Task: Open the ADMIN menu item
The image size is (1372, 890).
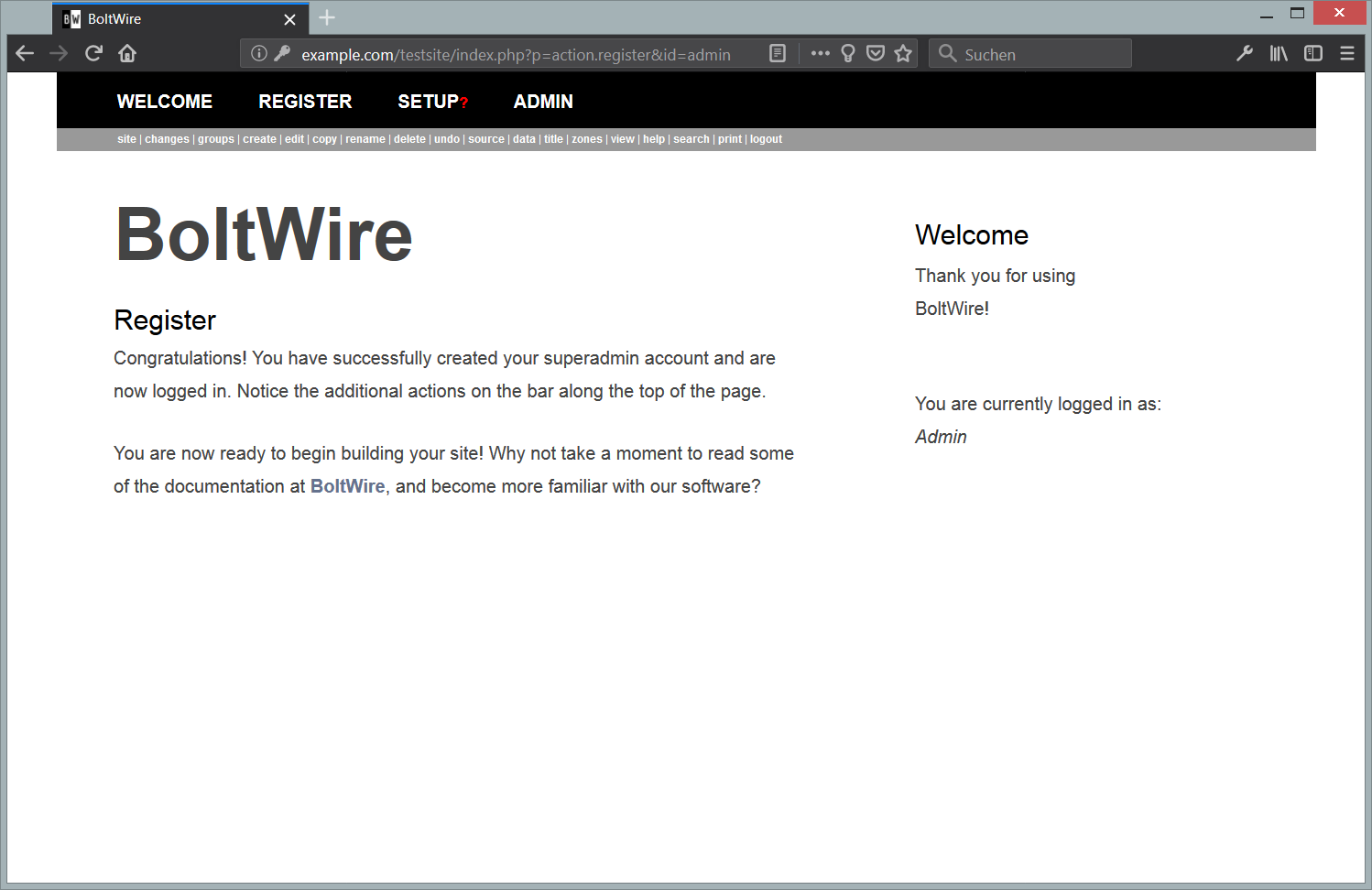Action: point(543,102)
